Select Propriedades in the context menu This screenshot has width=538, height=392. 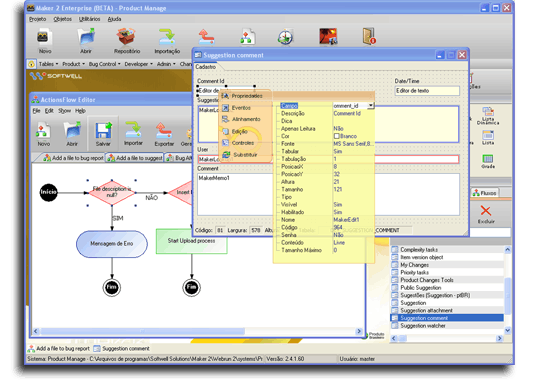click(x=245, y=96)
